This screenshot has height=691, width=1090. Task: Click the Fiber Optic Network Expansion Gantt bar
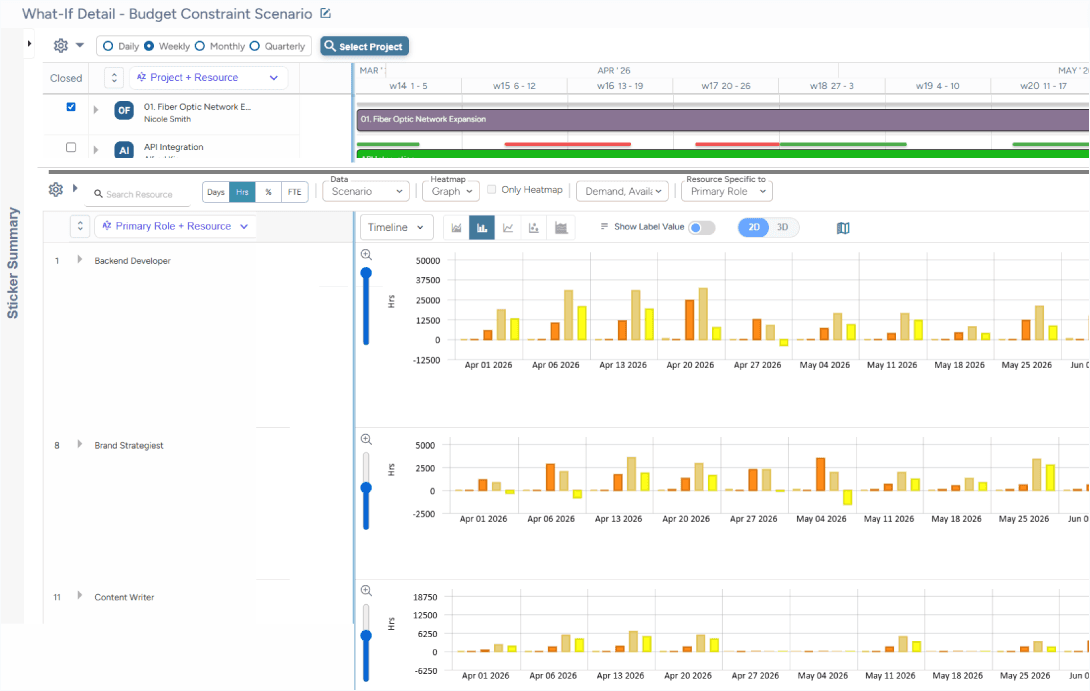[722, 120]
